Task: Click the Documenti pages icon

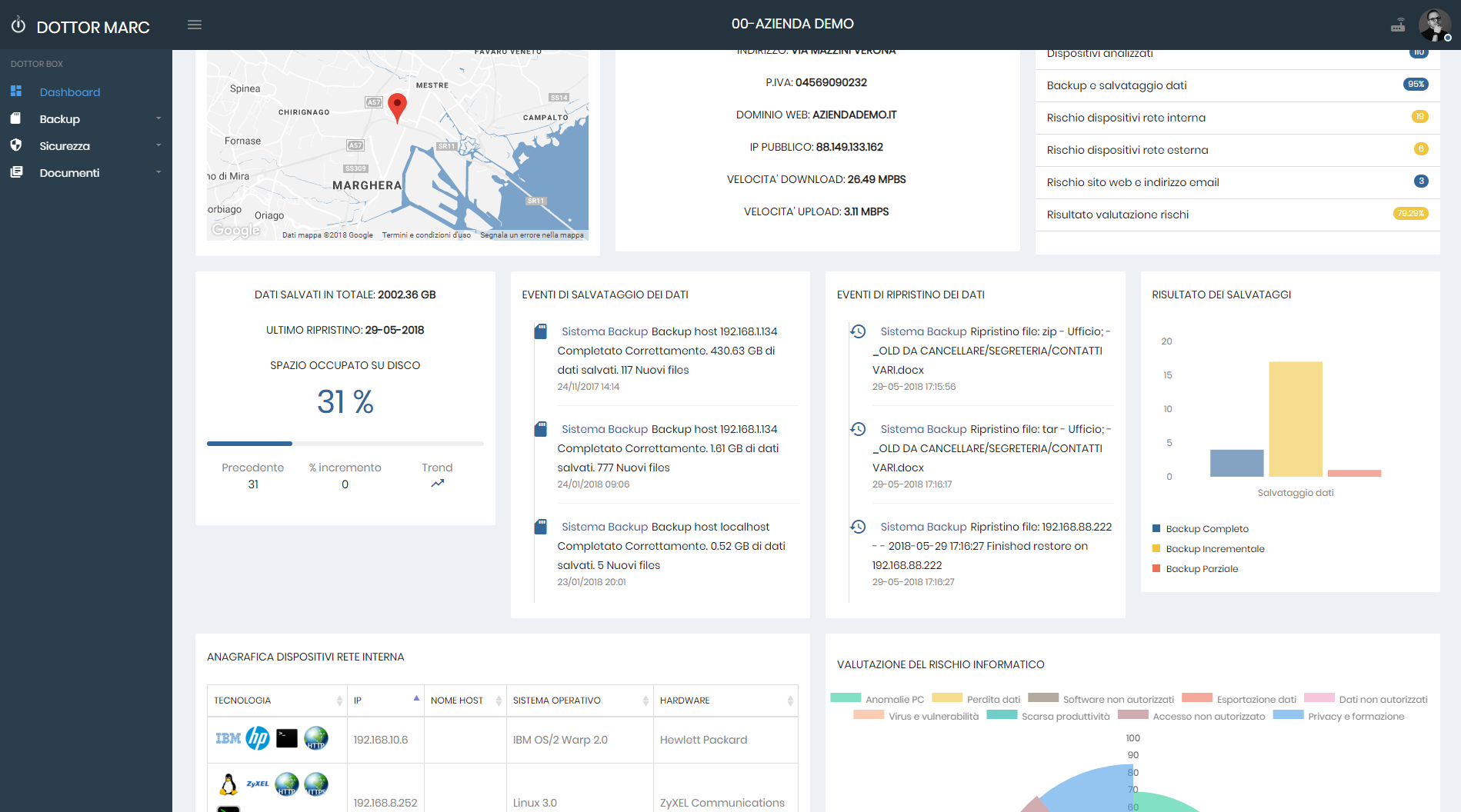Action: [16, 172]
